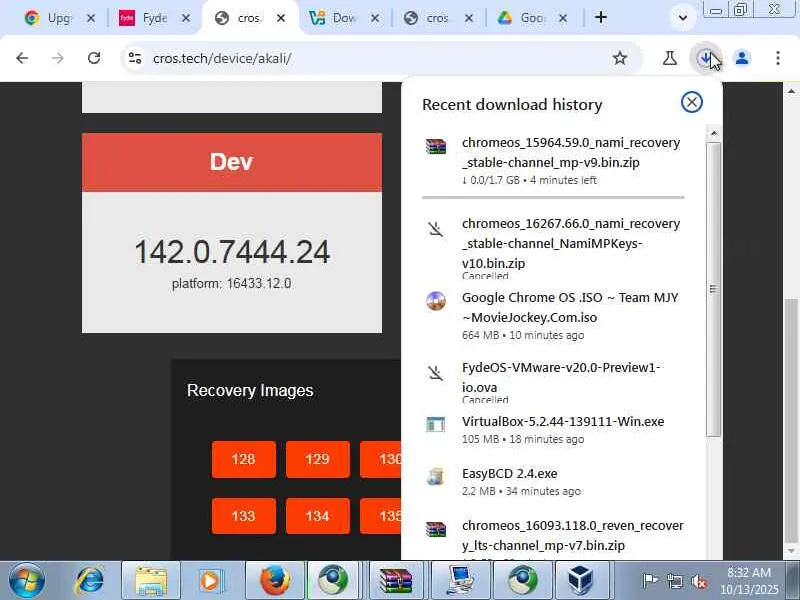Click the VirtualBox installer file icon

pos(436,424)
